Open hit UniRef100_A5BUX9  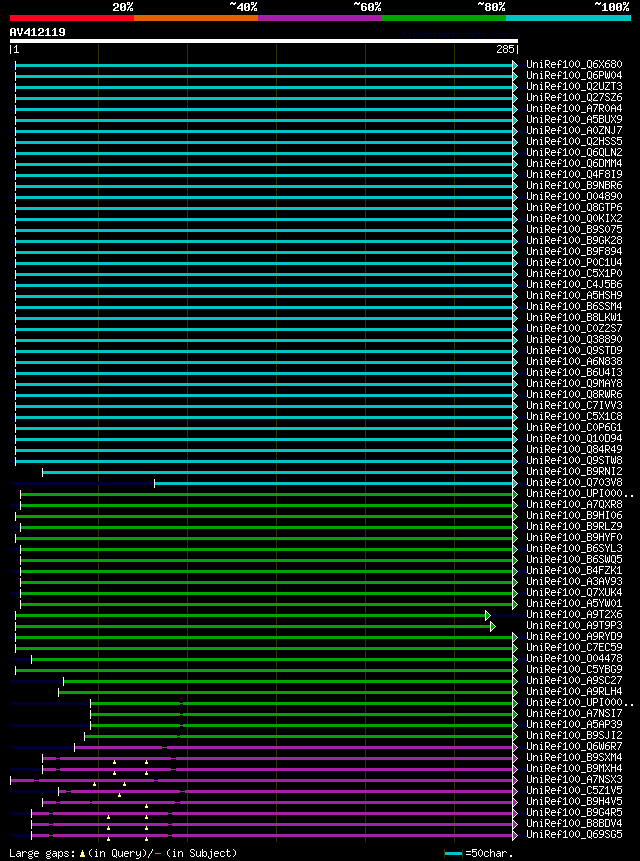click(574, 120)
